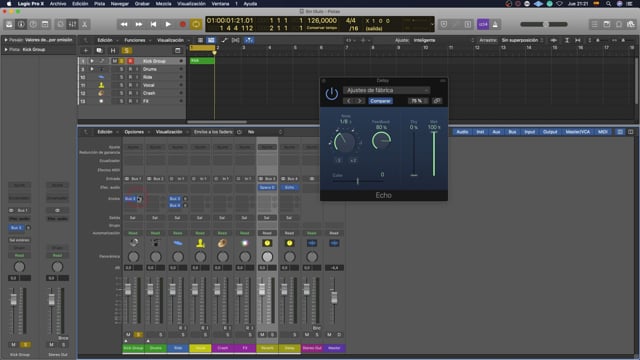Open Smart Controls button

[60, 24]
